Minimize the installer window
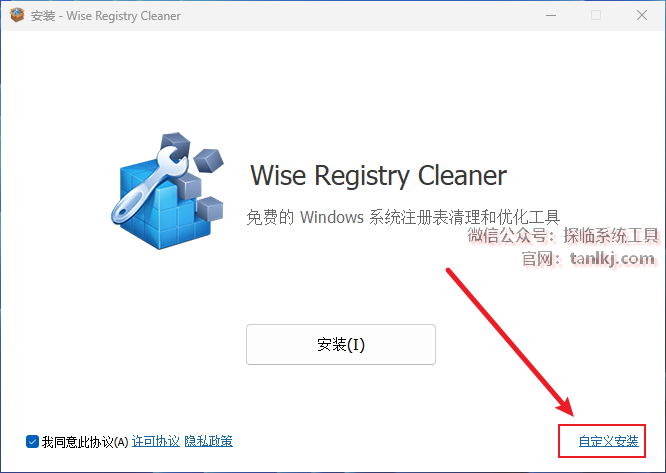 click(551, 15)
